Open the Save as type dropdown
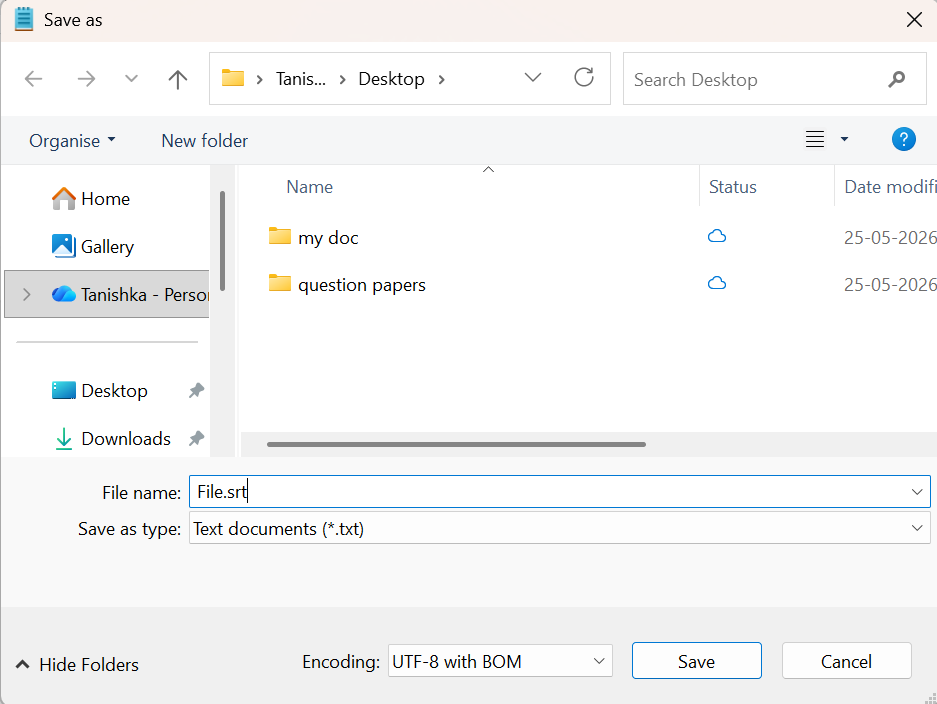The image size is (937, 704). (560, 529)
